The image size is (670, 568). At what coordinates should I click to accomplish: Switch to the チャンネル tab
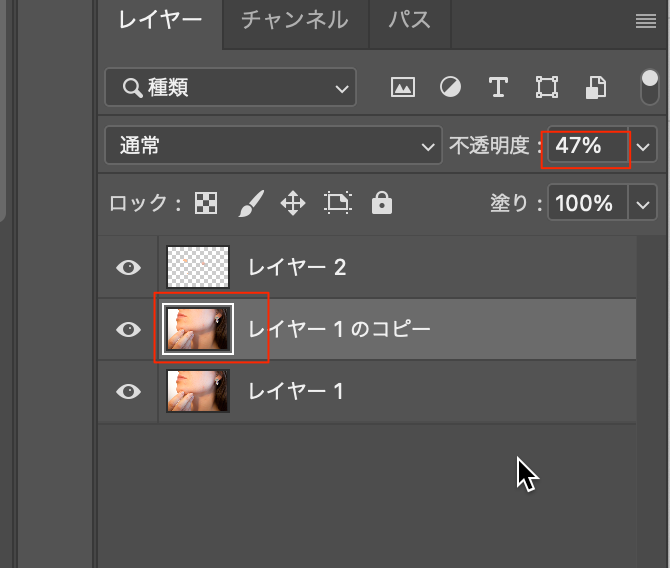tap(295, 20)
